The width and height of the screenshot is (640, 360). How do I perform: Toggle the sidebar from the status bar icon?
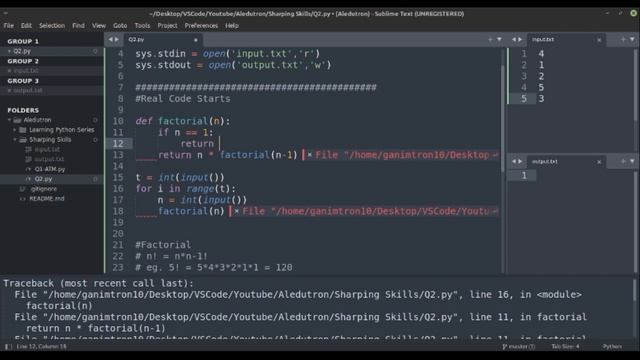(8, 347)
